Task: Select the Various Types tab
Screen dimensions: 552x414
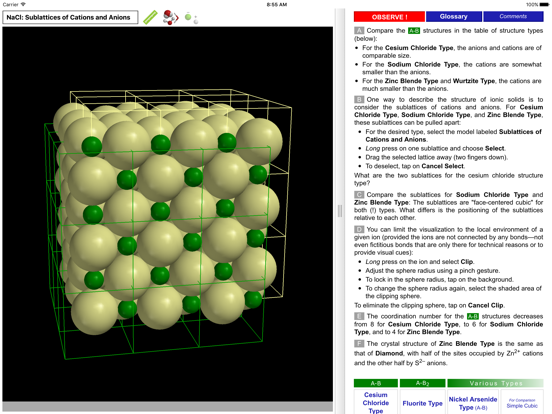Action: (495, 383)
